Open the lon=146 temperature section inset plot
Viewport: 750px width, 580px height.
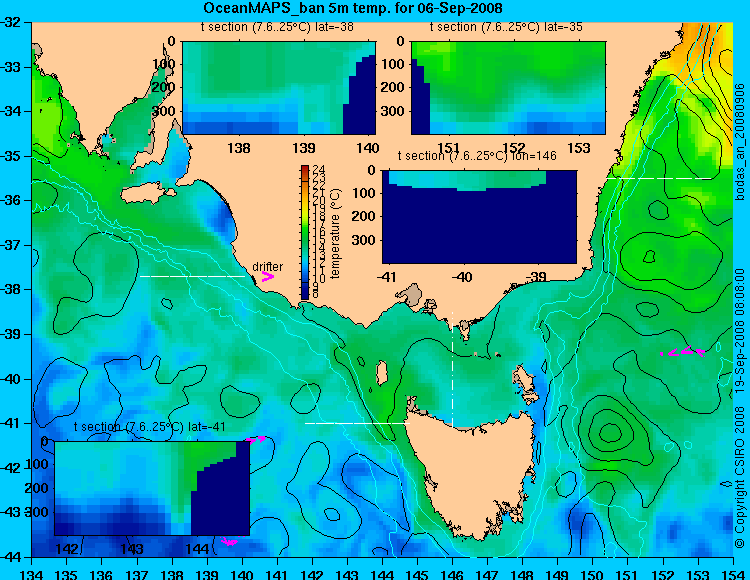pos(479,217)
